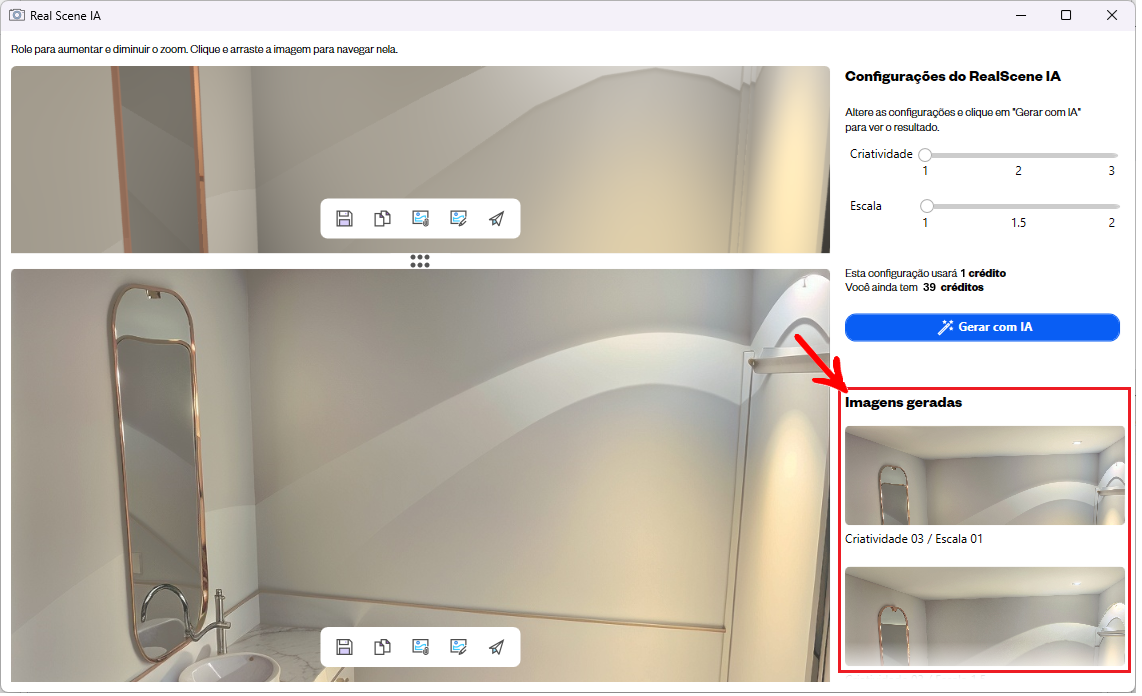Click the Gerar com IA button
This screenshot has width=1142, height=696.
tap(982, 328)
